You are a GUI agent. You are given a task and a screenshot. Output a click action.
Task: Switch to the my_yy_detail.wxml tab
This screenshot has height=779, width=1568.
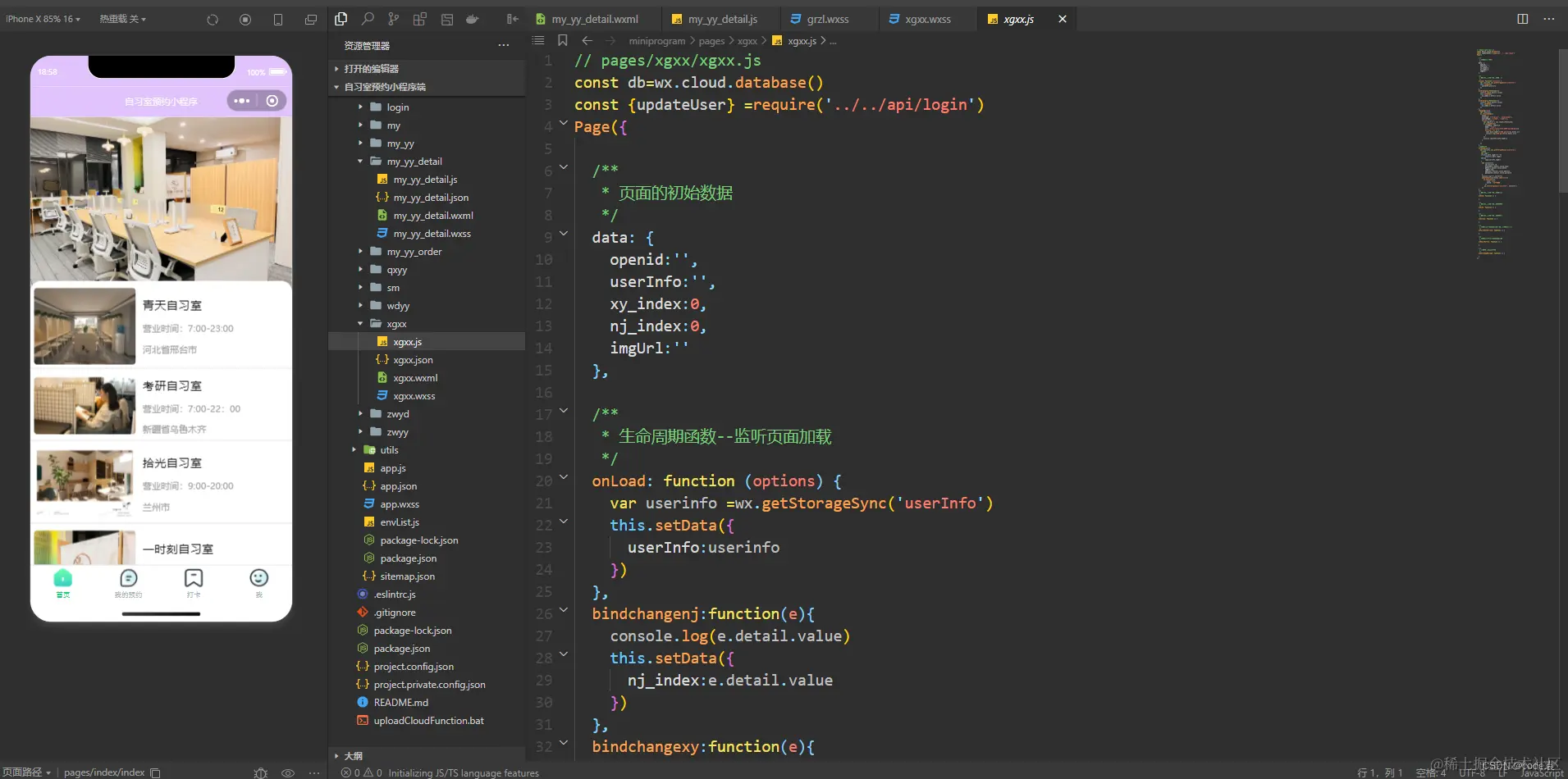pyautogui.click(x=594, y=19)
